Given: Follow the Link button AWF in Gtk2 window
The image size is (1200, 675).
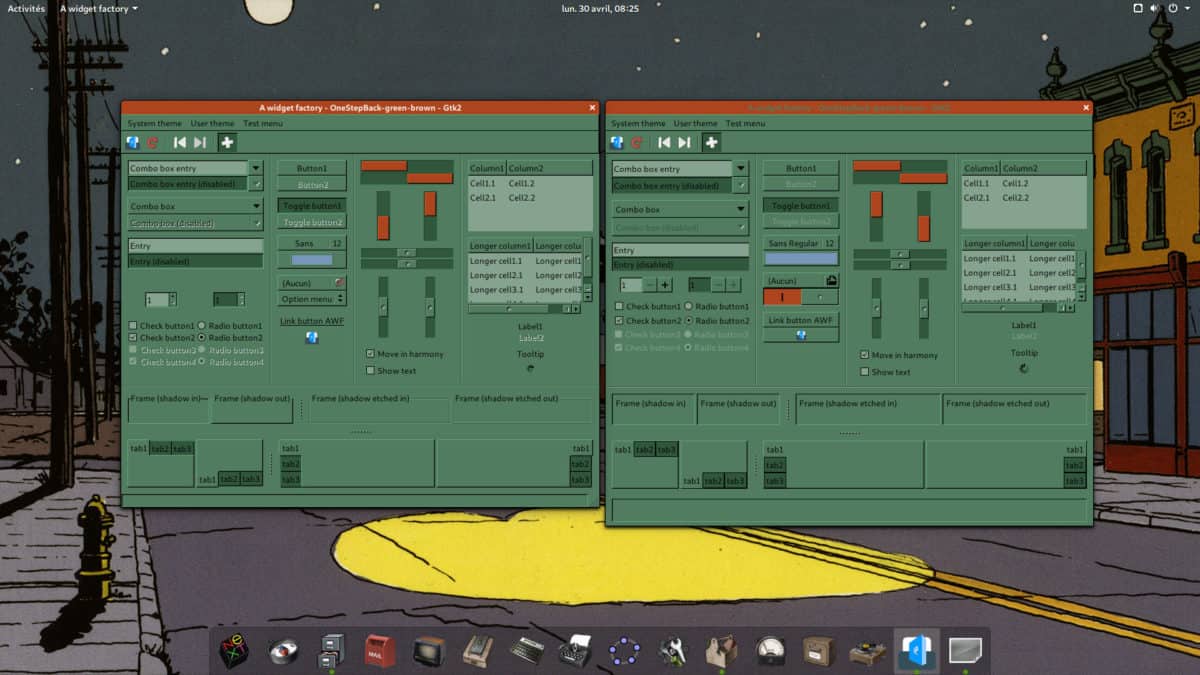Looking at the screenshot, I should (x=313, y=320).
